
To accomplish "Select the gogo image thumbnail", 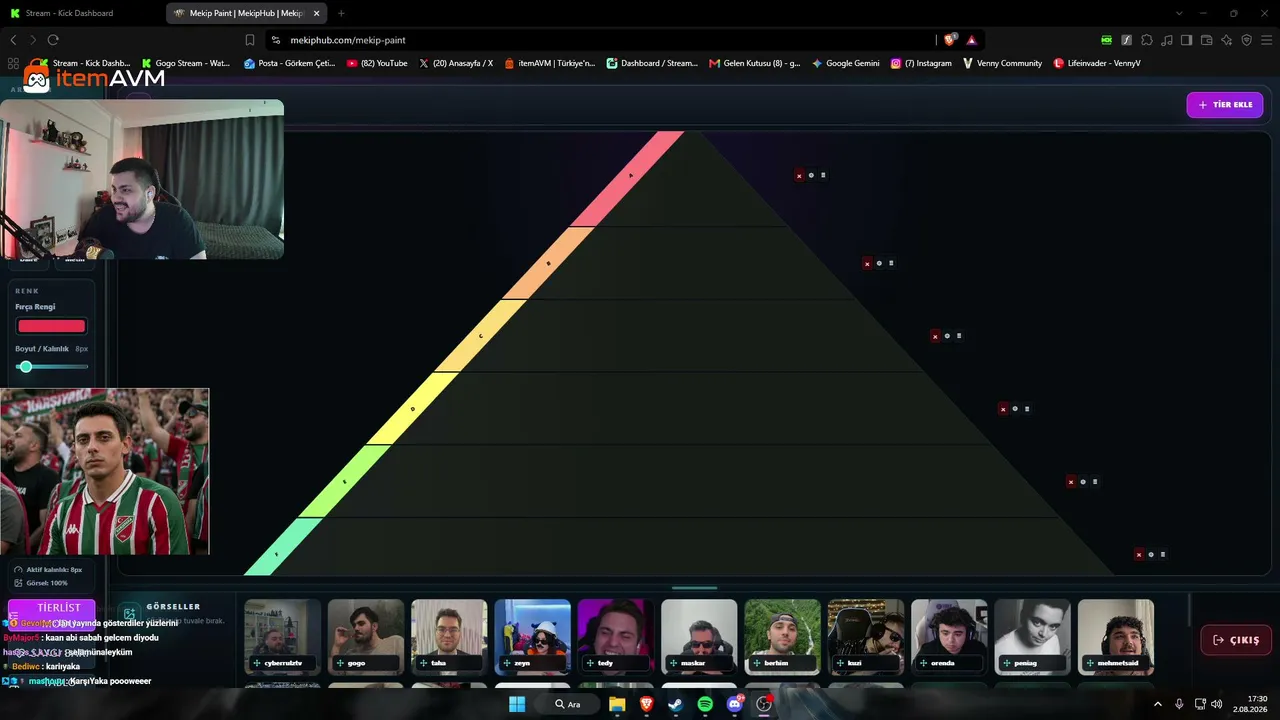I will (x=366, y=637).
